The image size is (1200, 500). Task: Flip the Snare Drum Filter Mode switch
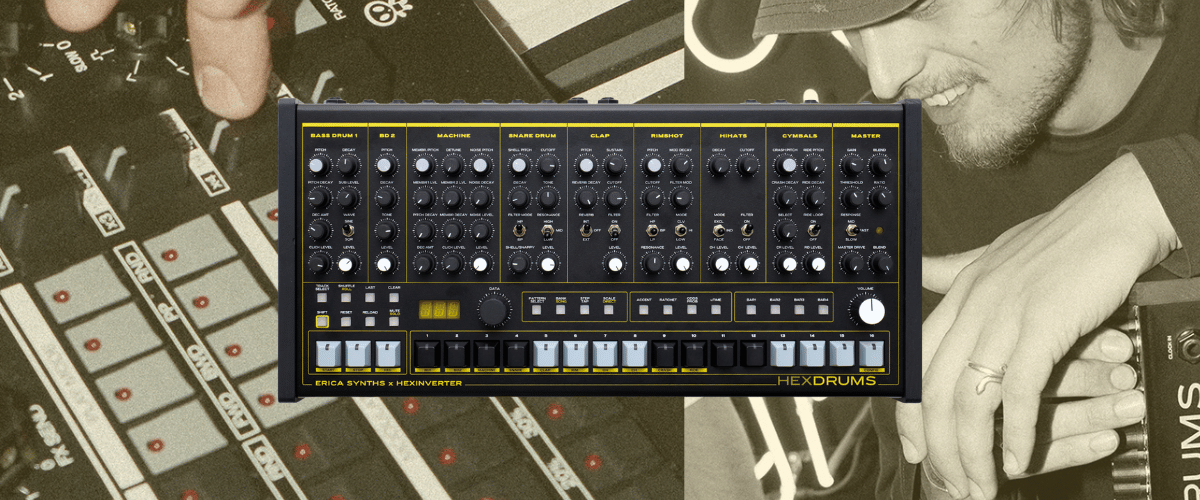coord(520,232)
